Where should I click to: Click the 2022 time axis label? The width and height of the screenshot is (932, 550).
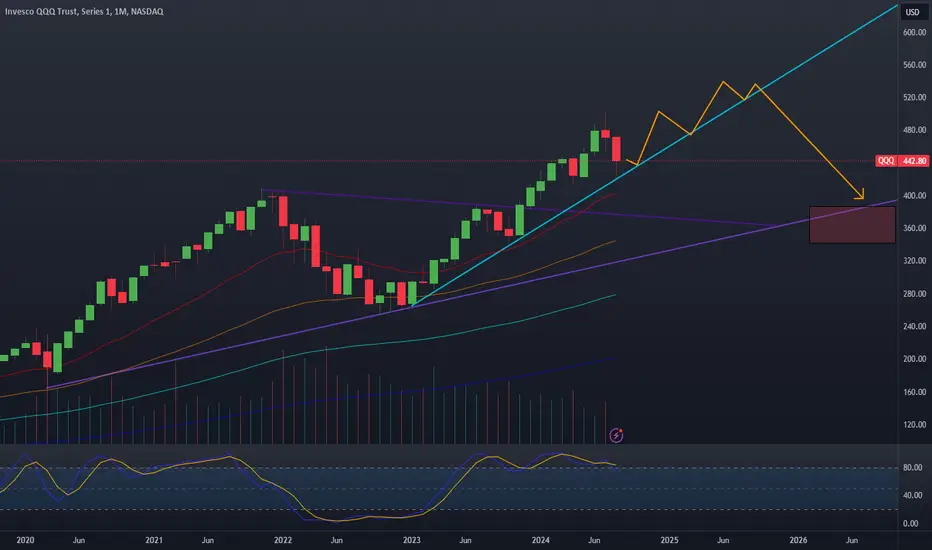coord(283,540)
